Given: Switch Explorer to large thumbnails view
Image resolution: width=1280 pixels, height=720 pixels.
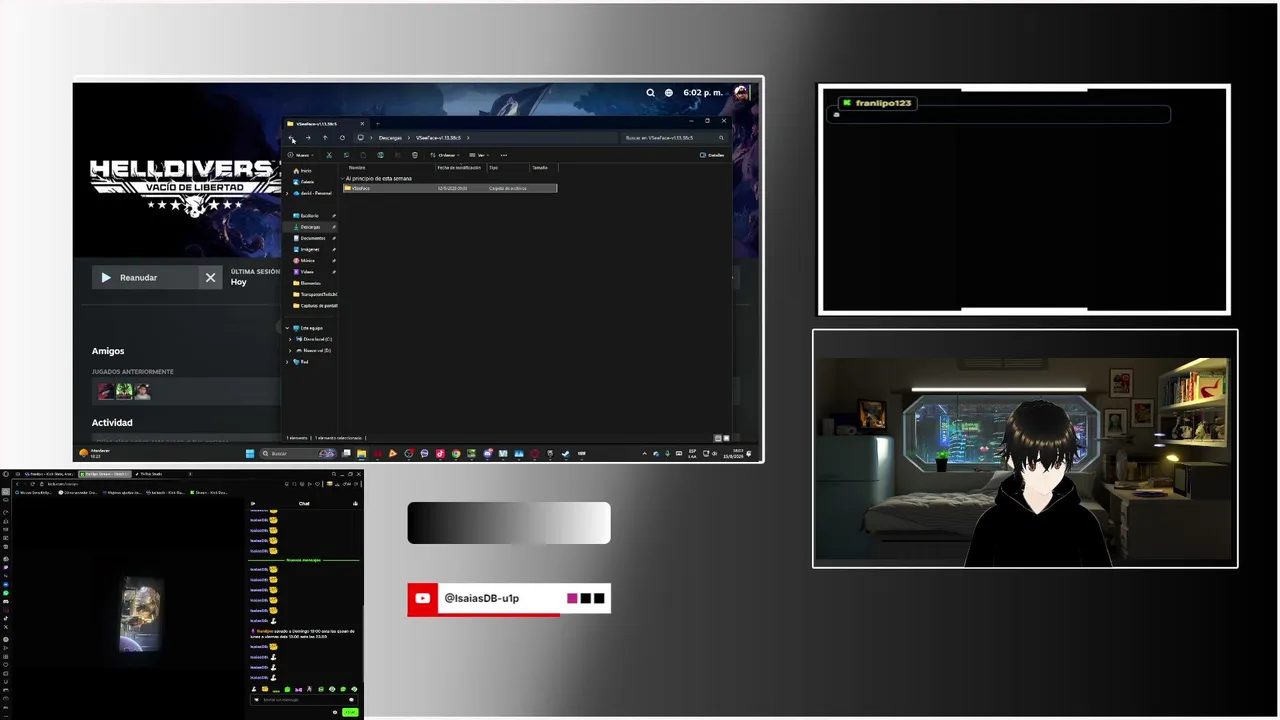Looking at the screenshot, I should 726,438.
